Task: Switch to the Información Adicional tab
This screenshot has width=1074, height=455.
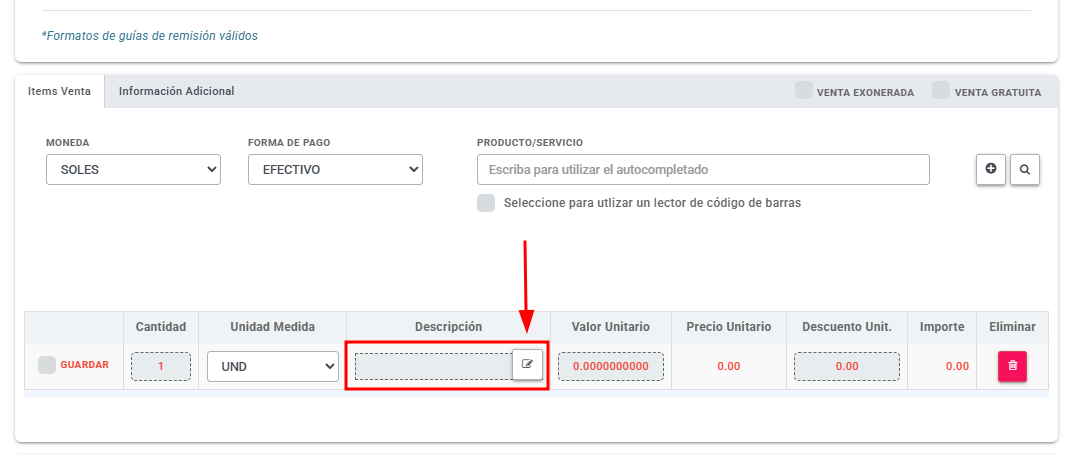Action: point(177,91)
